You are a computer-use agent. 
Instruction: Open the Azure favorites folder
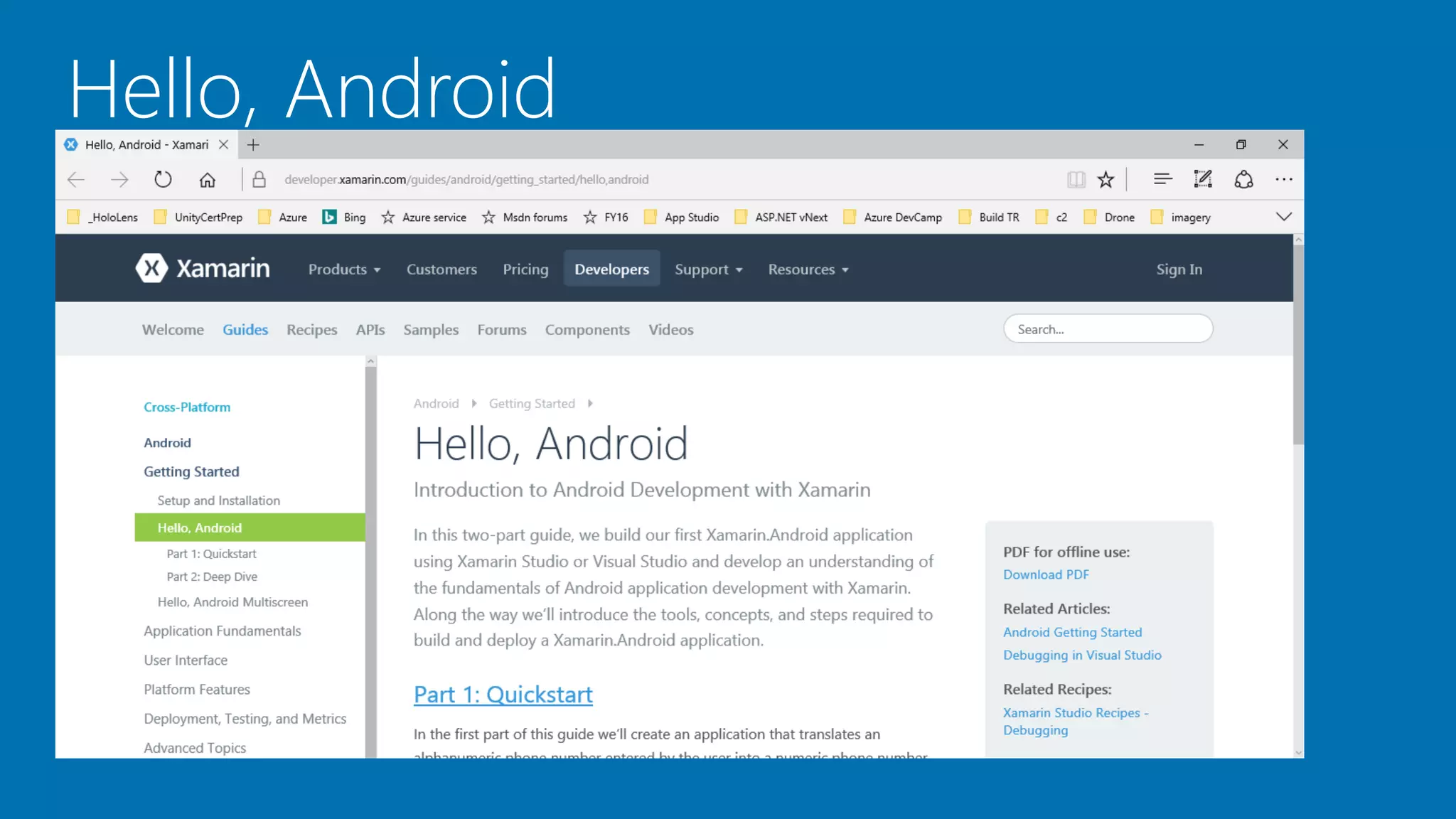pyautogui.click(x=282, y=218)
